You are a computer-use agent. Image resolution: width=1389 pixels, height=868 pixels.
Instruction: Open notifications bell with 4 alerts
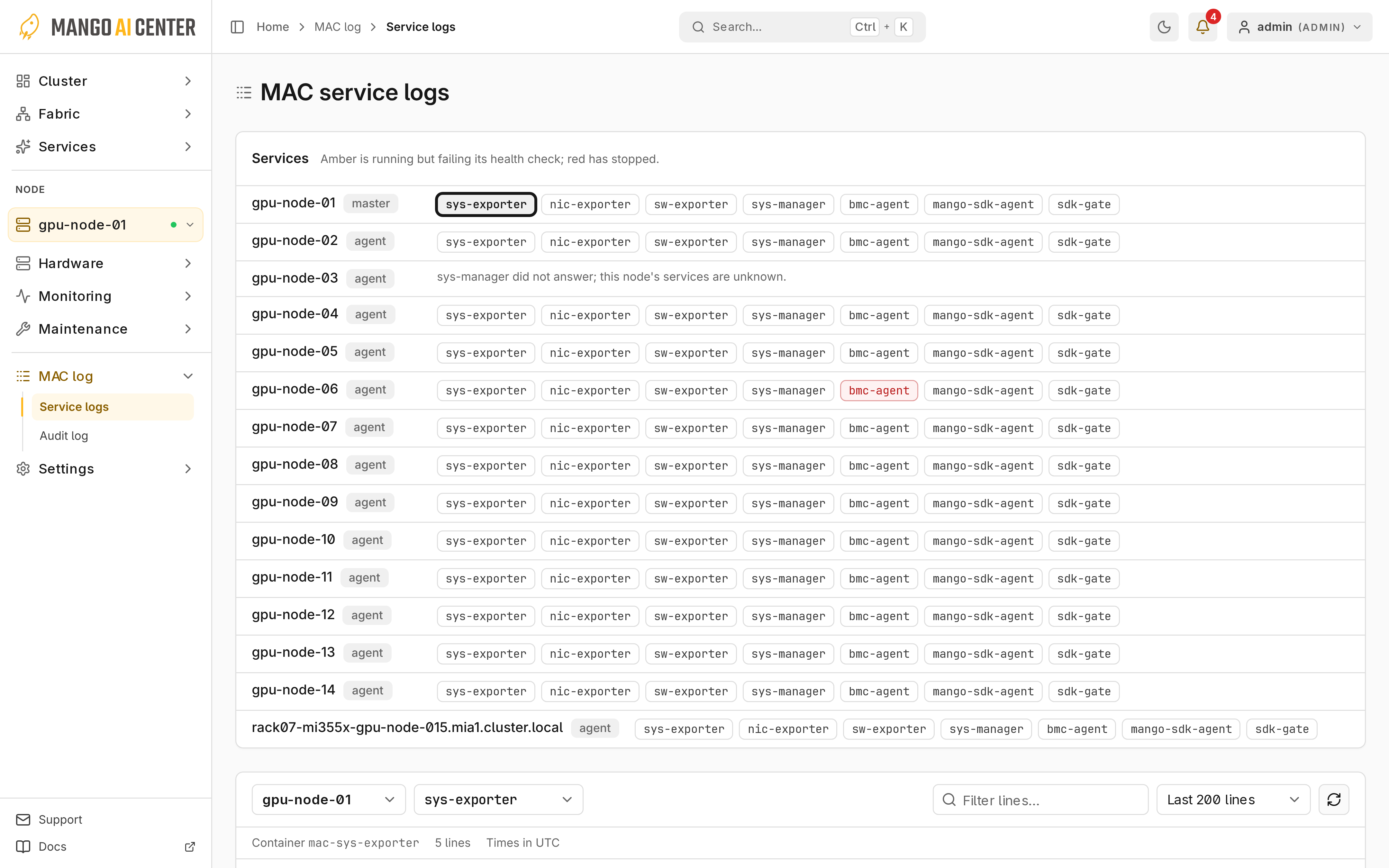click(x=1203, y=27)
